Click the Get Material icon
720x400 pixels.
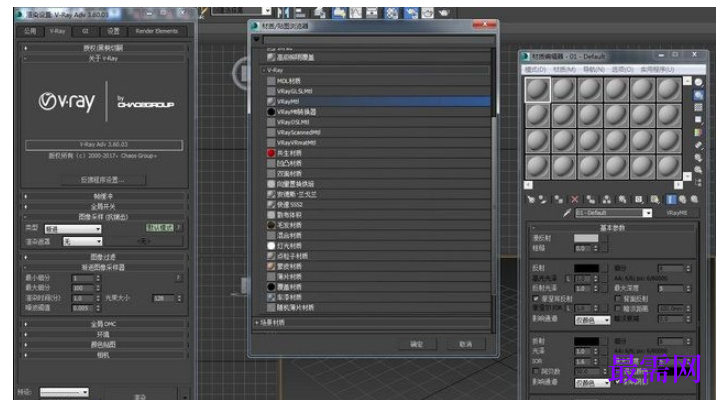[x=531, y=199]
